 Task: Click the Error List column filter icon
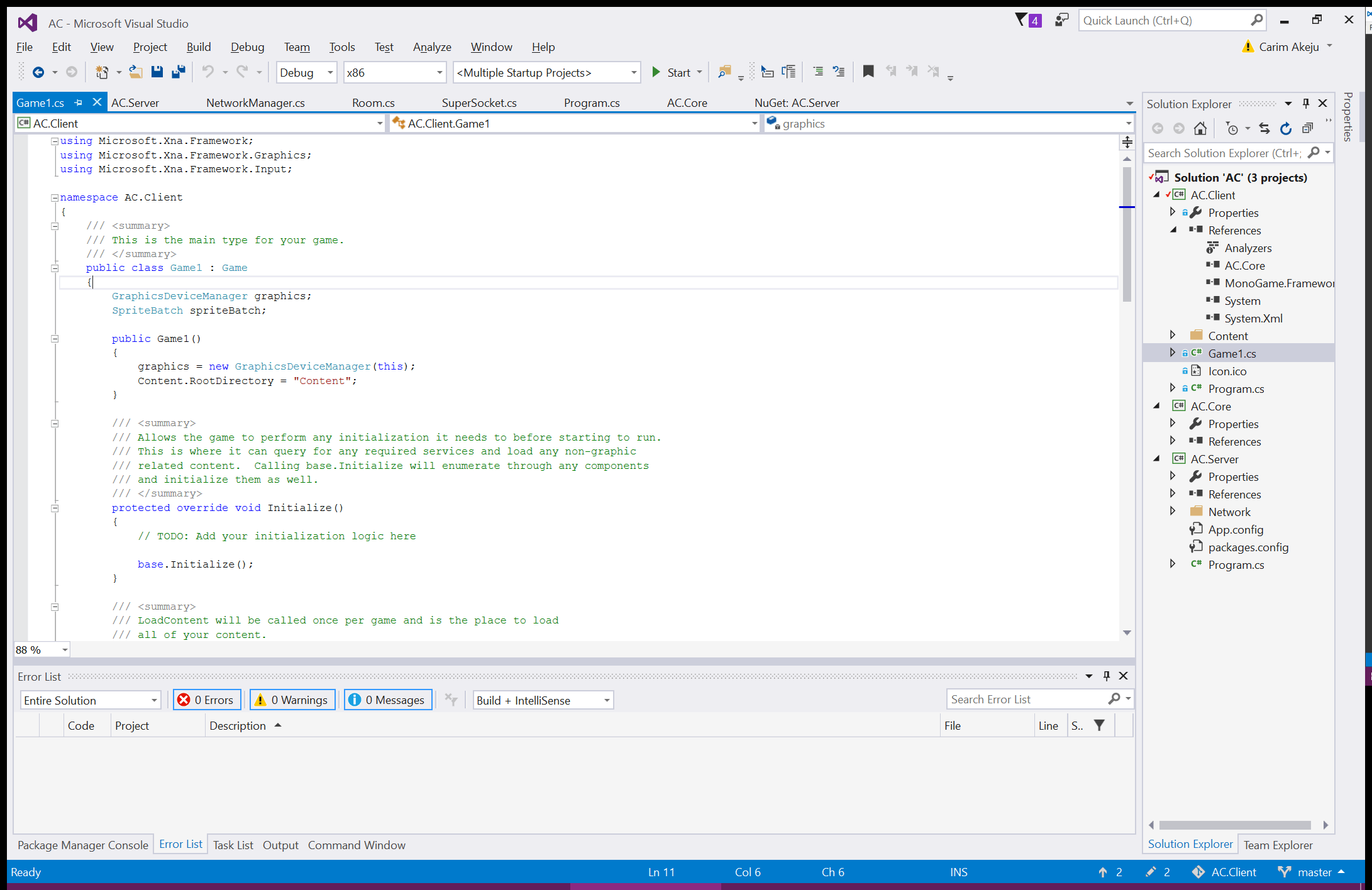(1099, 725)
